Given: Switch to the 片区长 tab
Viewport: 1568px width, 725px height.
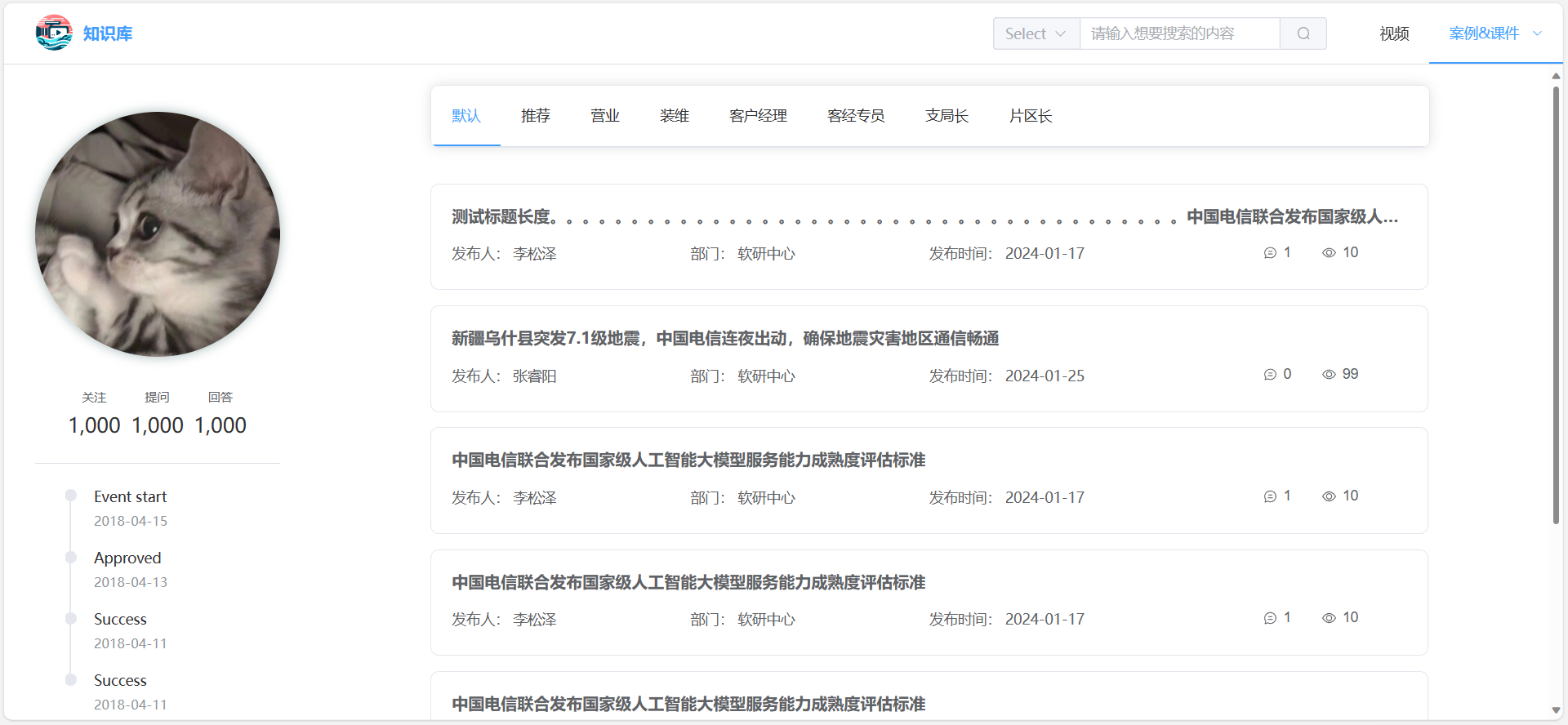Looking at the screenshot, I should pyautogui.click(x=1030, y=116).
